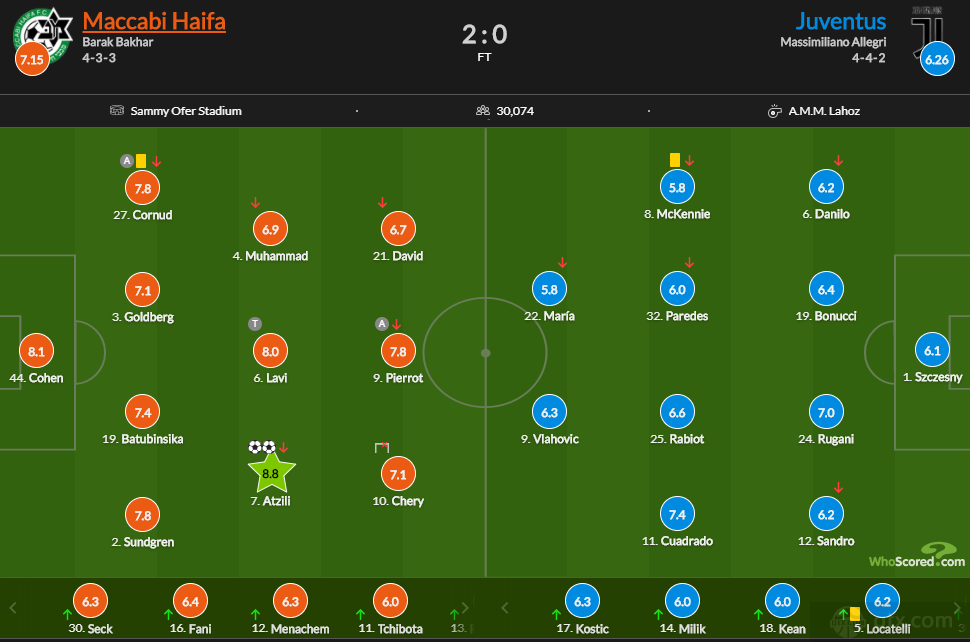Select substitute Kostic's 6.3 rating

click(582, 601)
